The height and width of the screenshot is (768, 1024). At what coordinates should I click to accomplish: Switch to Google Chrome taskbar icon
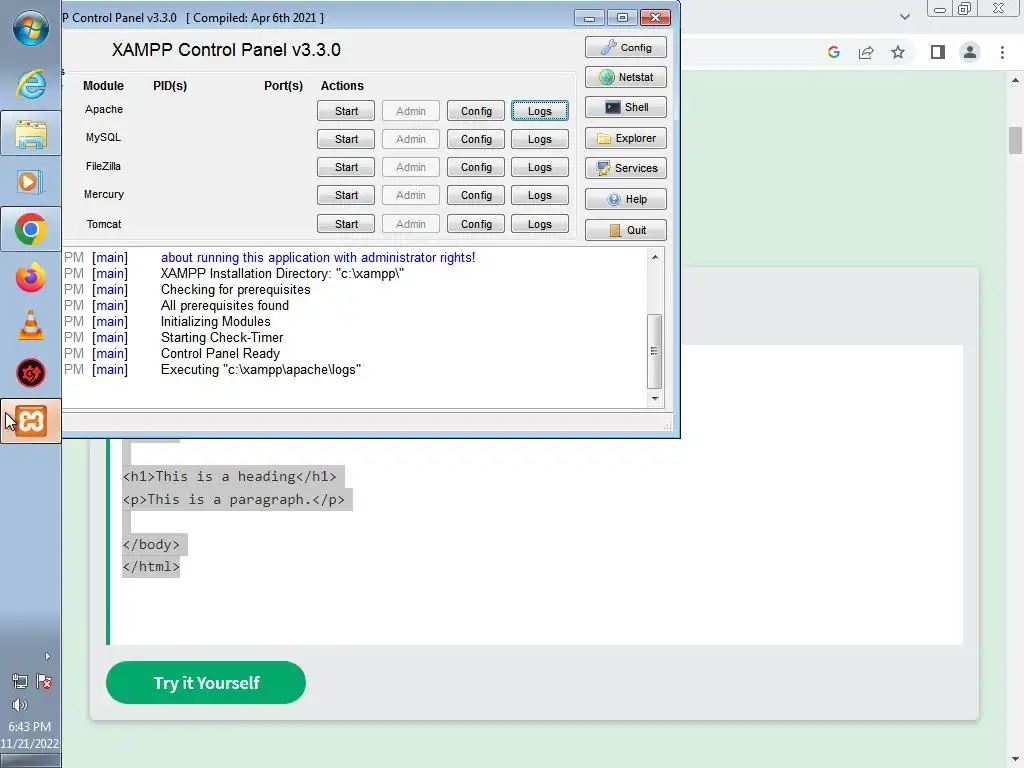31,229
